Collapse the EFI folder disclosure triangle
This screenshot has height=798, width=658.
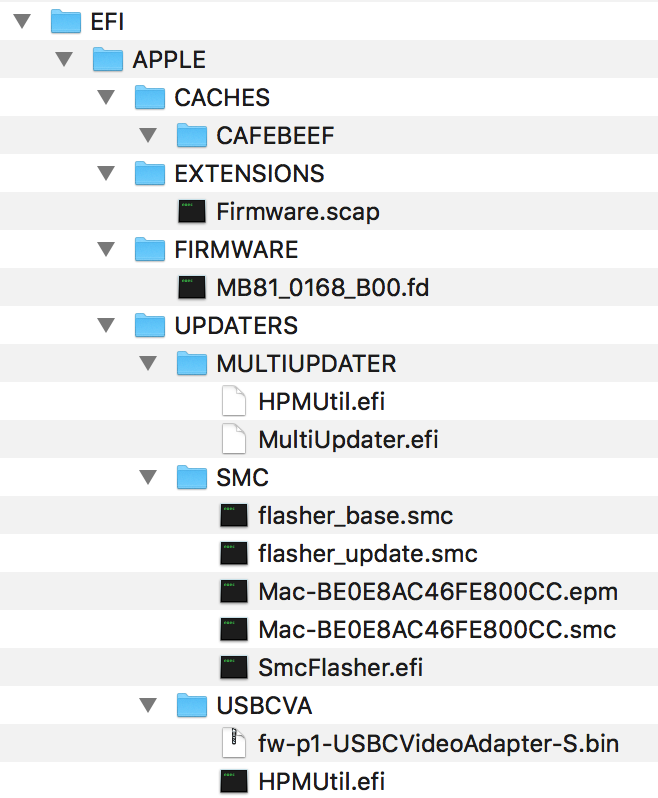click(x=23, y=21)
